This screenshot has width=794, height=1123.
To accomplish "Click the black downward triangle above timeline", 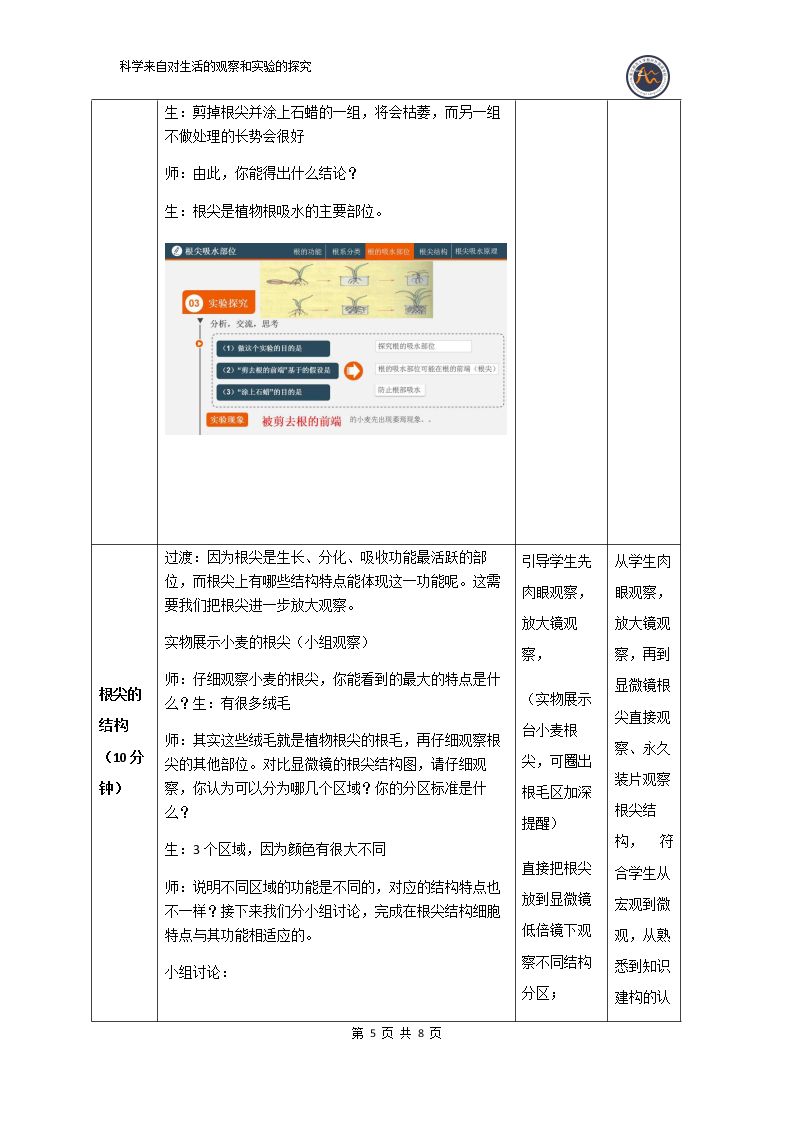I will click(x=200, y=322).
